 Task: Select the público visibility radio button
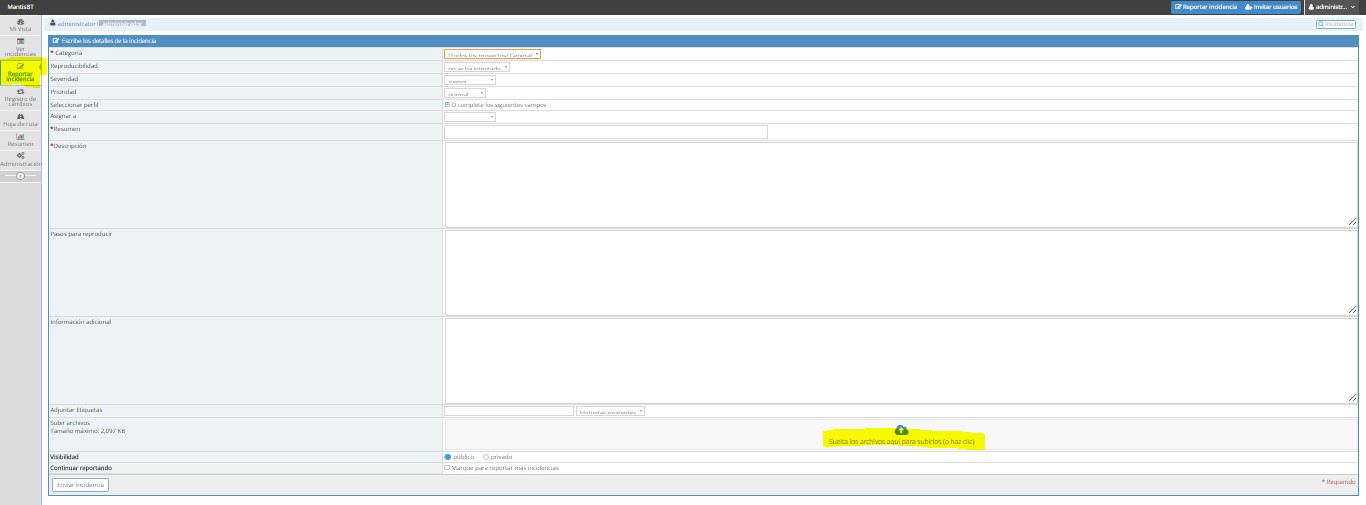[x=448, y=457]
